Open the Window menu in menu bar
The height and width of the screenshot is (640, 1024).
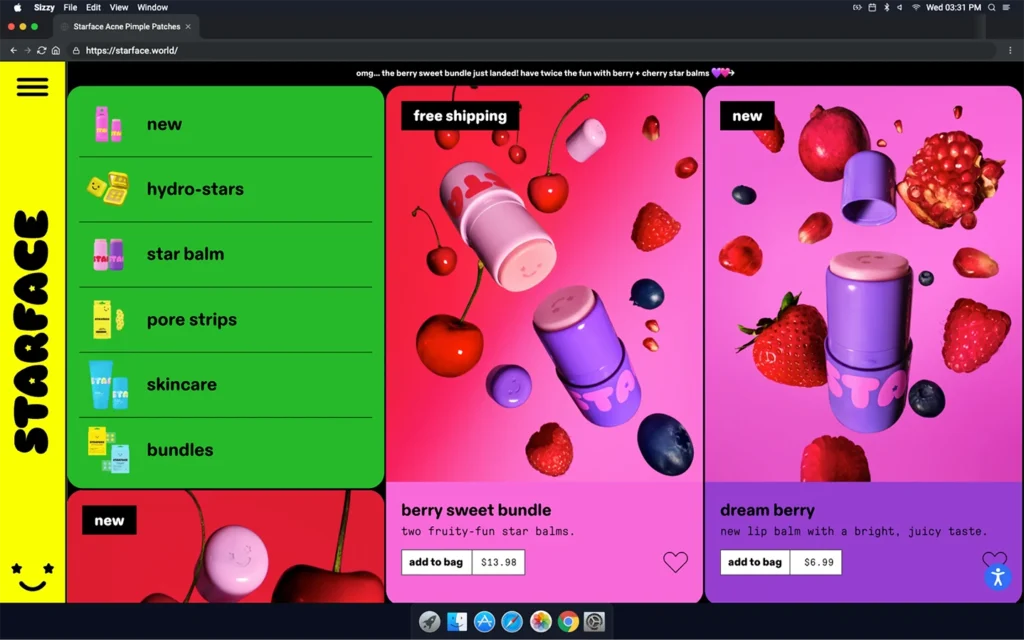pyautogui.click(x=152, y=7)
